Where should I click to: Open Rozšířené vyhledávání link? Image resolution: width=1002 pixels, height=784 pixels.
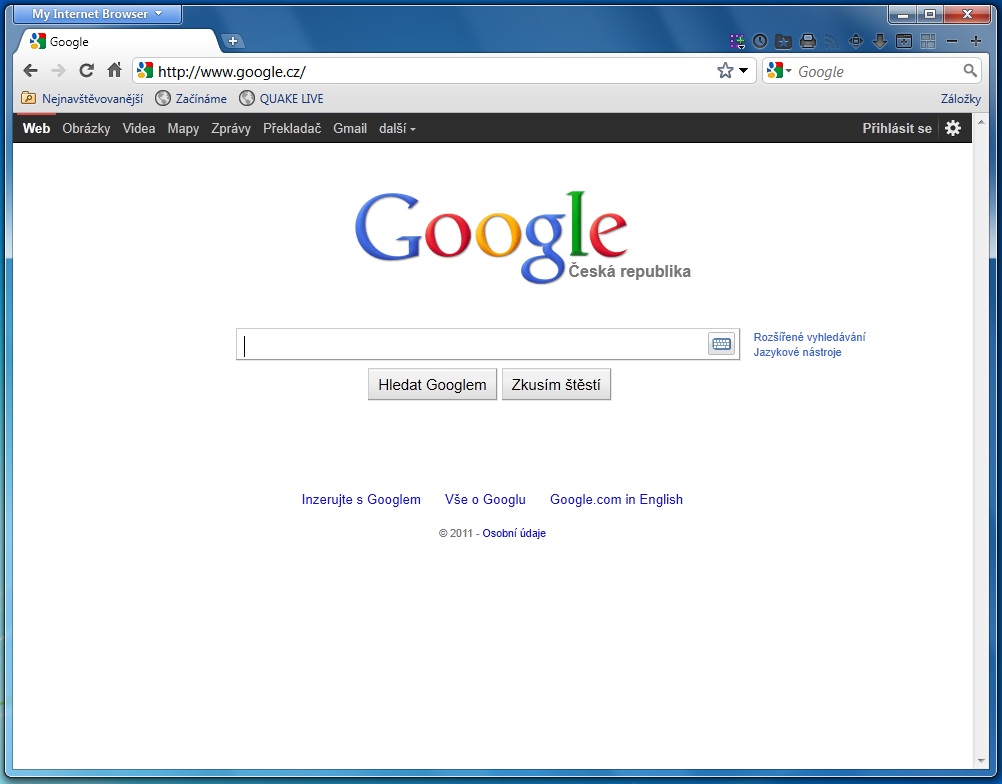pyautogui.click(x=810, y=337)
